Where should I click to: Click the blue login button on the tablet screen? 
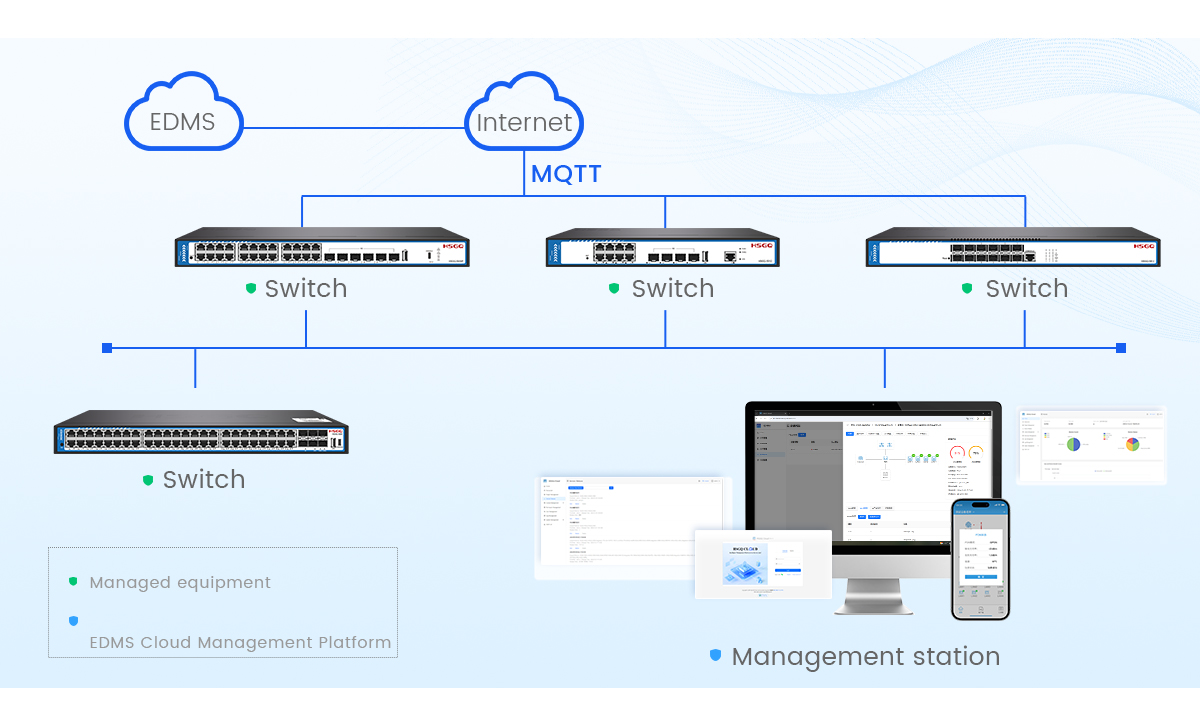click(x=787, y=570)
